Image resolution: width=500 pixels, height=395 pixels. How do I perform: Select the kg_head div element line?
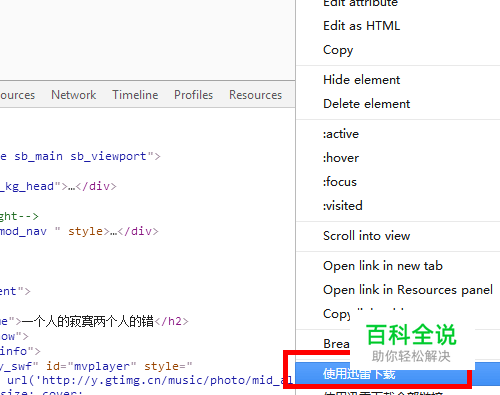[x=58, y=186]
